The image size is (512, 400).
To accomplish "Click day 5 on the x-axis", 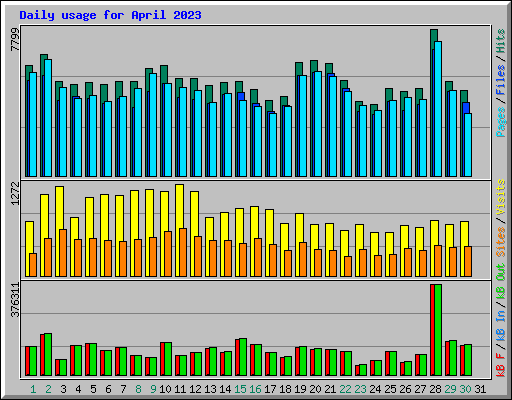I will (x=93, y=389).
